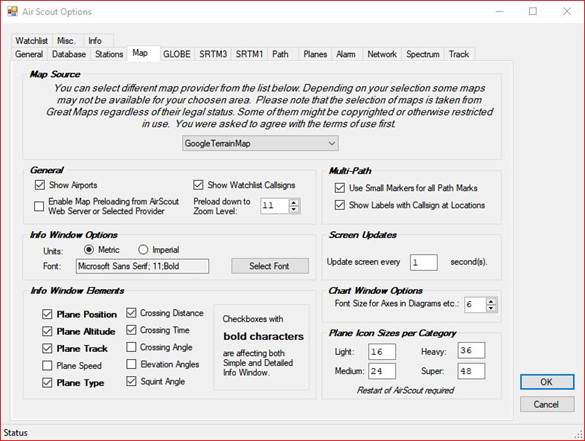Click the Air Scout app icon in title bar
585x441 pixels.
(12, 11)
